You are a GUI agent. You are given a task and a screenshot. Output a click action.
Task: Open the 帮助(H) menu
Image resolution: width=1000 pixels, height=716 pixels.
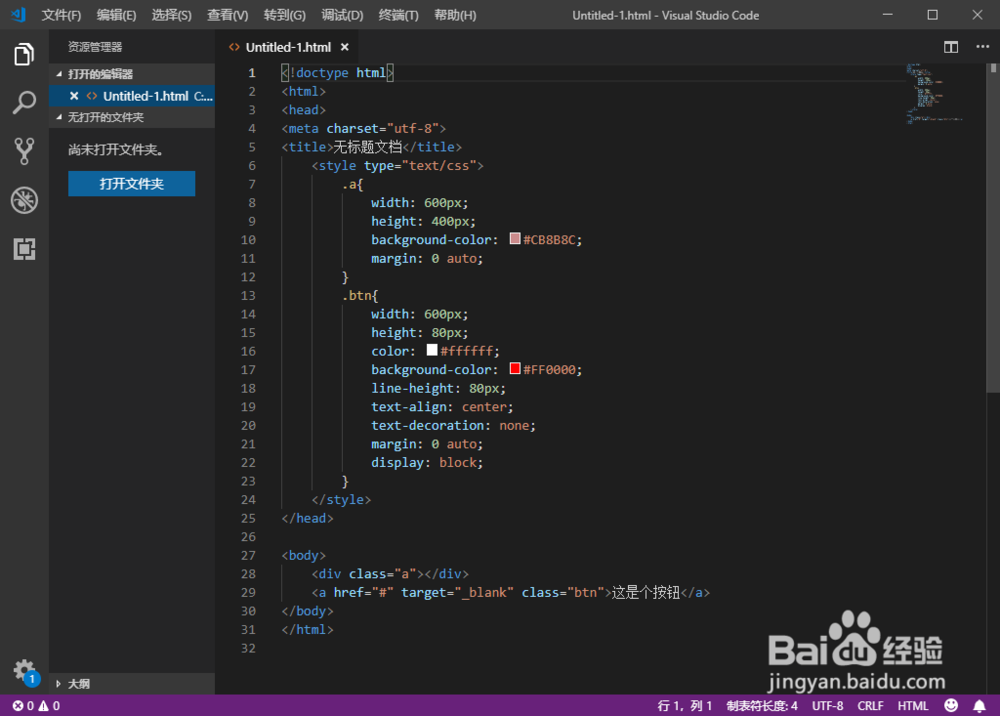pyautogui.click(x=455, y=15)
